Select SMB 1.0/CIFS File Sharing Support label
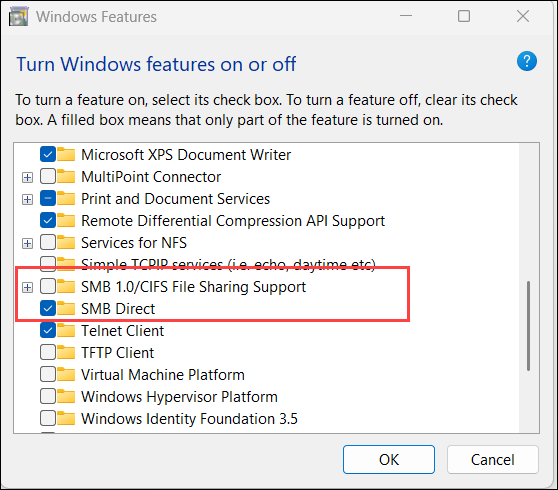The height and width of the screenshot is (490, 558). click(193, 287)
